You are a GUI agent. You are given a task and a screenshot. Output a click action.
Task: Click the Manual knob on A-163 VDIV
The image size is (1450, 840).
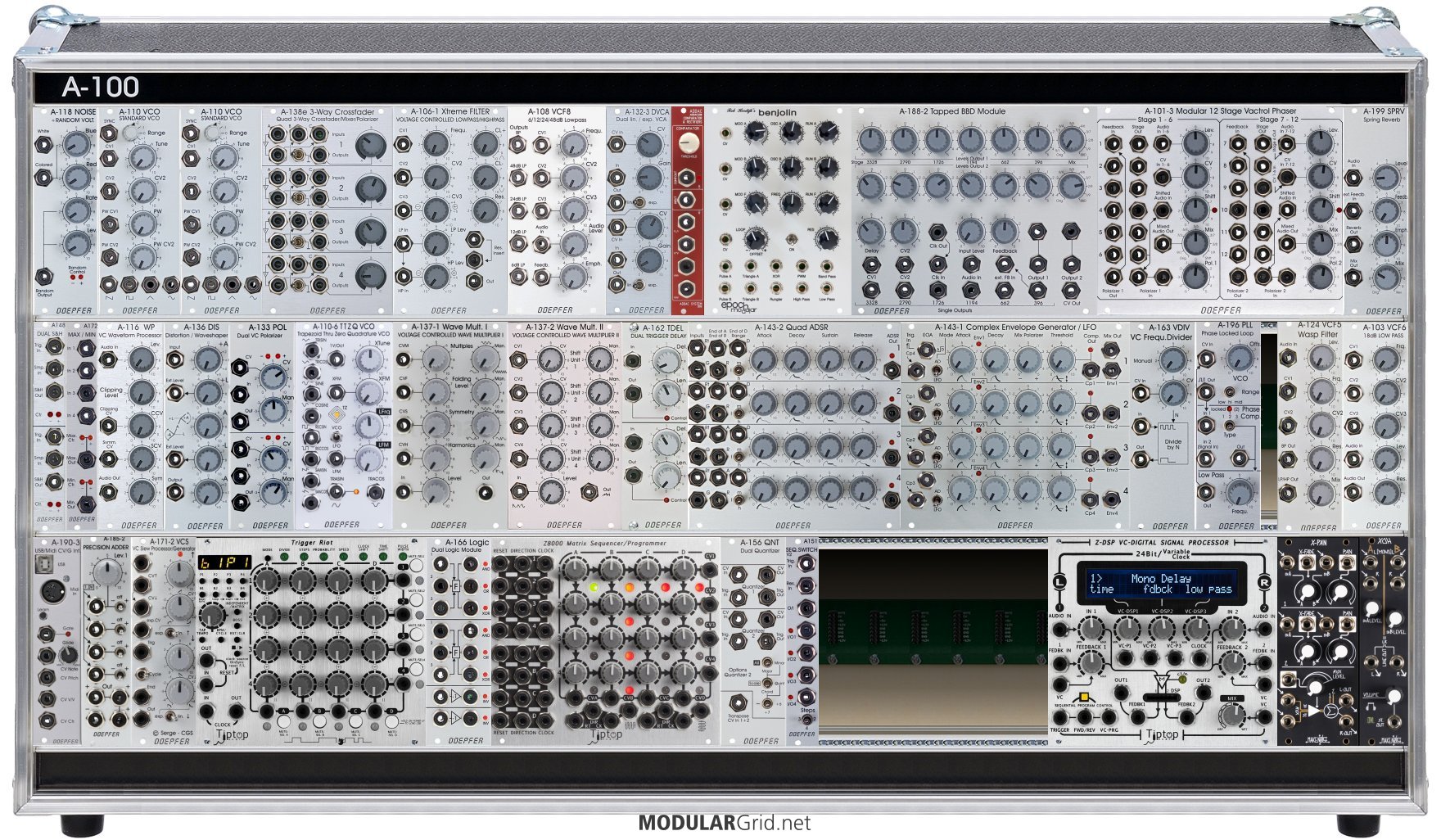coord(1172,360)
